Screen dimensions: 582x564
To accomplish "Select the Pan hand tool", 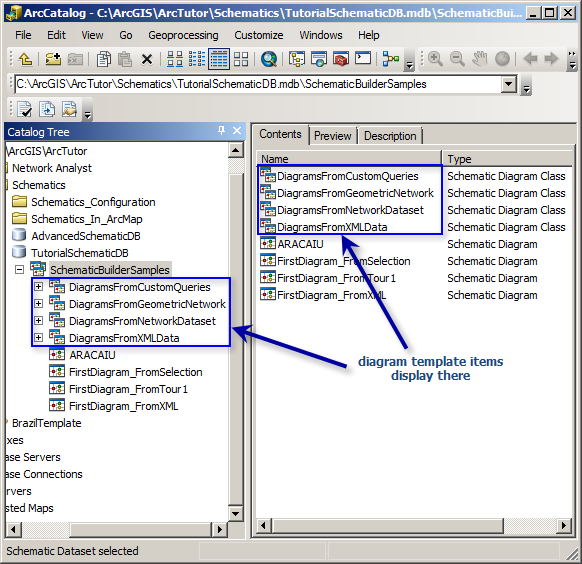I will [480, 59].
